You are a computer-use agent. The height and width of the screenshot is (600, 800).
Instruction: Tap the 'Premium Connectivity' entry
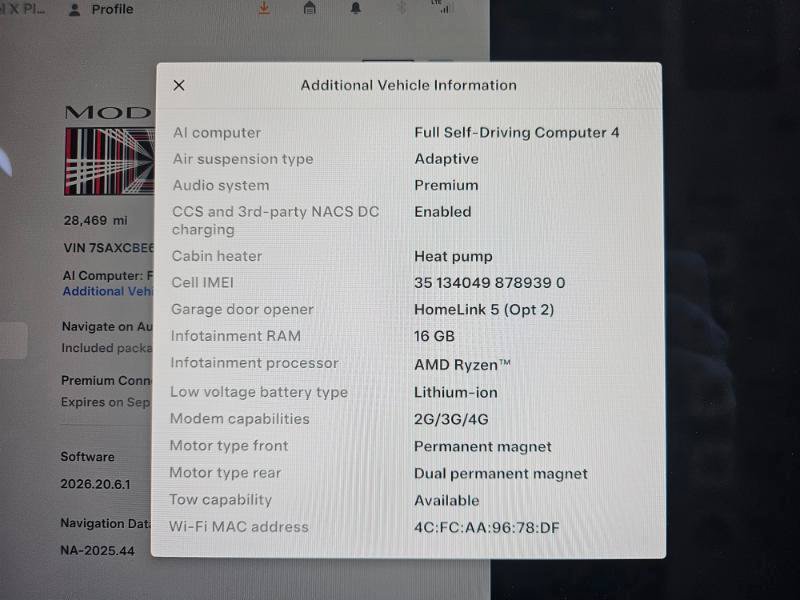pos(106,381)
